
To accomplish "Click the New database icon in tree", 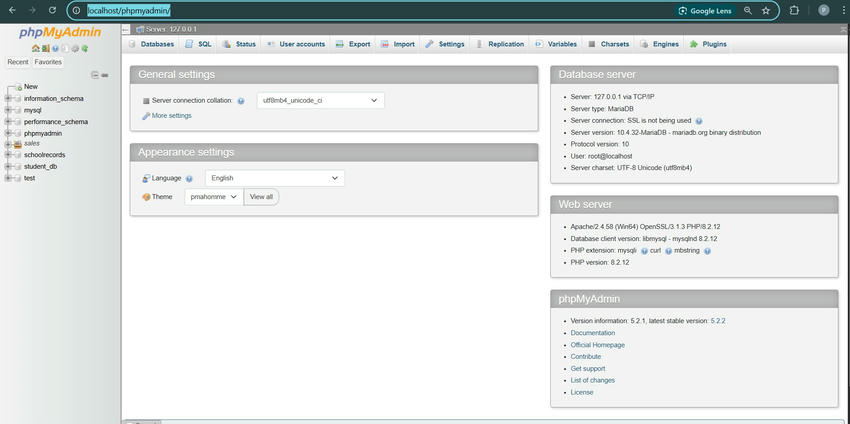I will [18, 87].
